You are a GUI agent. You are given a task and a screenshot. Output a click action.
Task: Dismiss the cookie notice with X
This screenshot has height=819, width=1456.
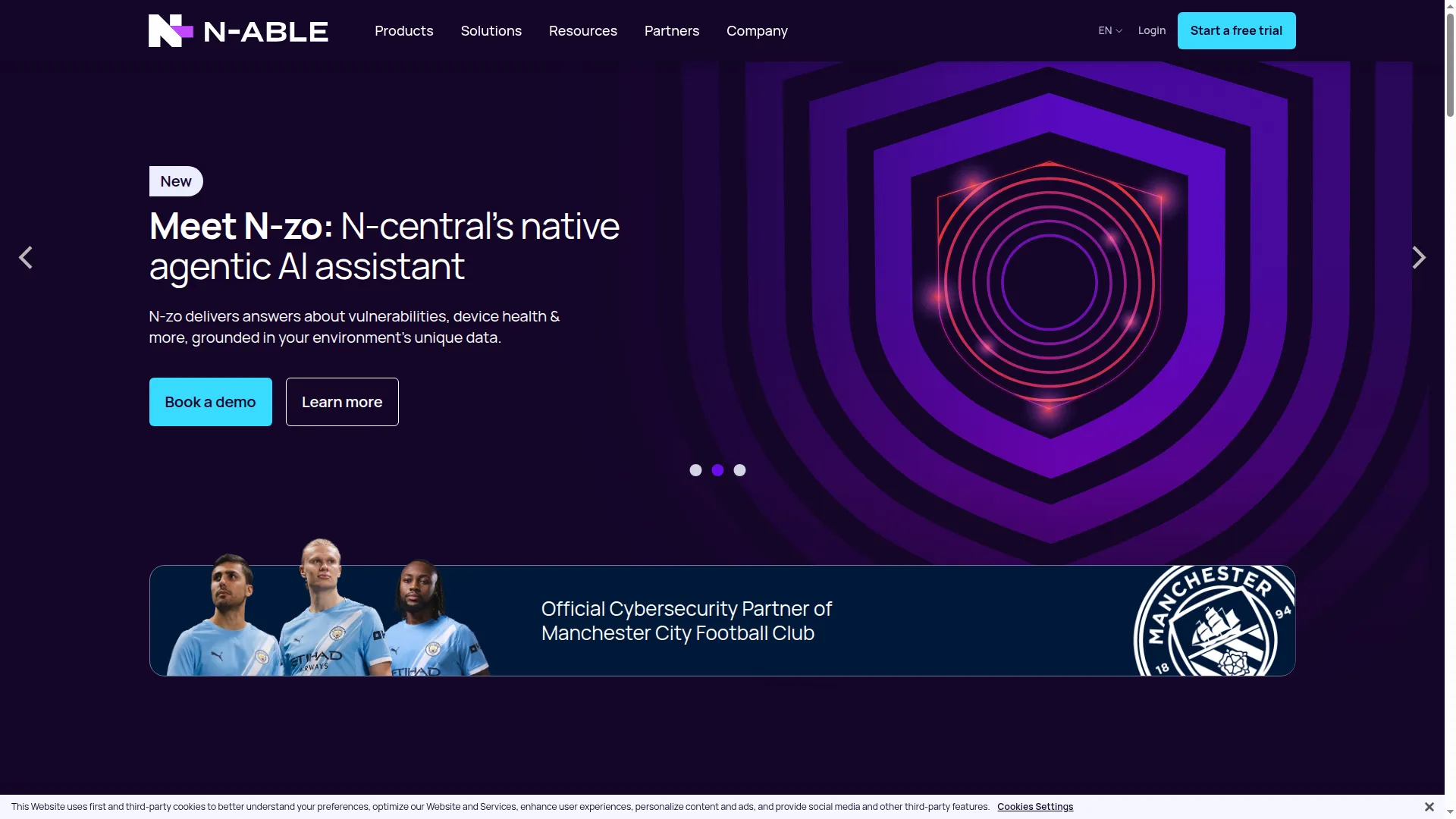(x=1429, y=807)
